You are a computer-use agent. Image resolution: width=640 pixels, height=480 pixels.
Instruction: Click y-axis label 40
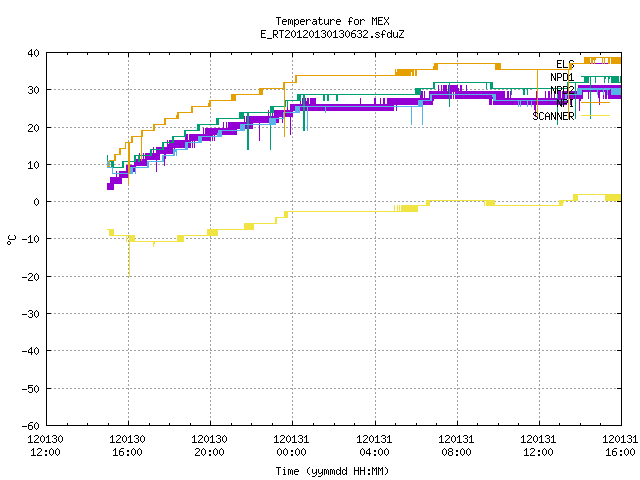pyautogui.click(x=33, y=53)
